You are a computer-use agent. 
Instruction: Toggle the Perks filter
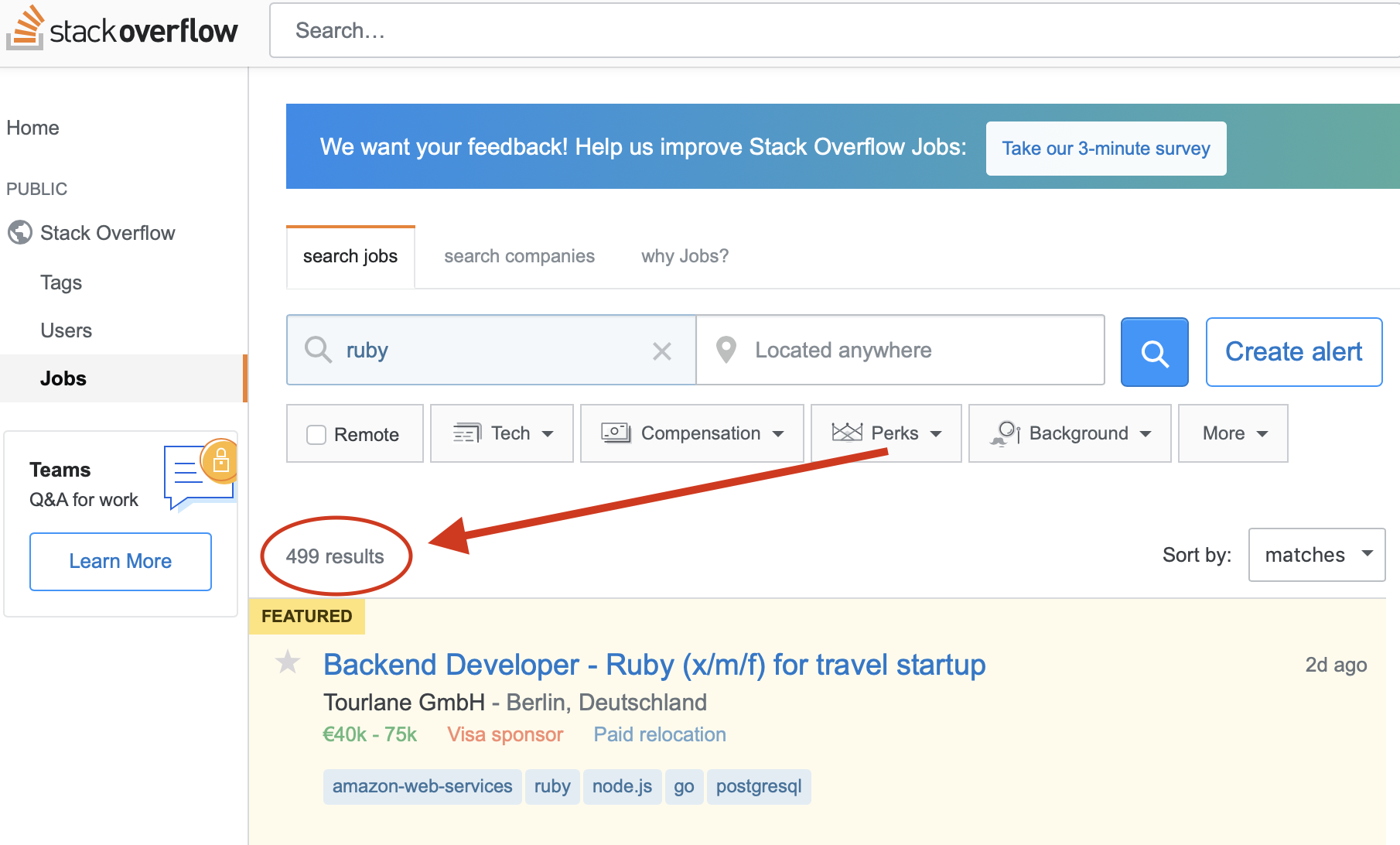point(886,433)
